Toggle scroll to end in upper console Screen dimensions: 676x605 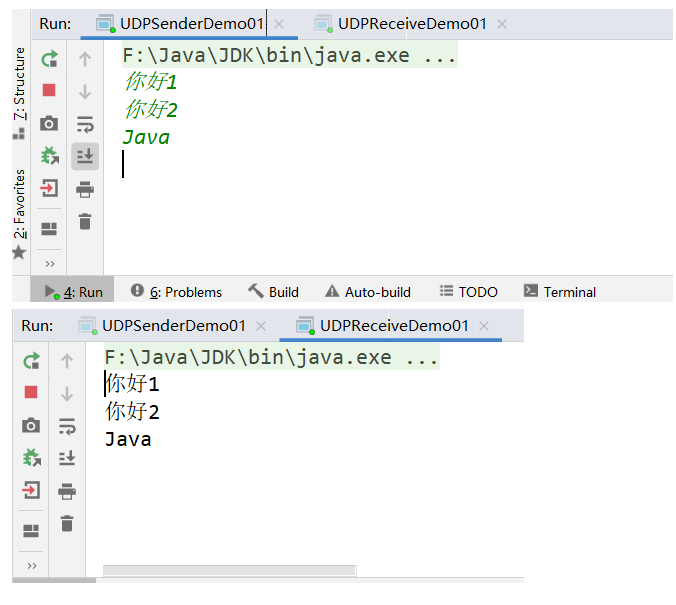coord(85,156)
